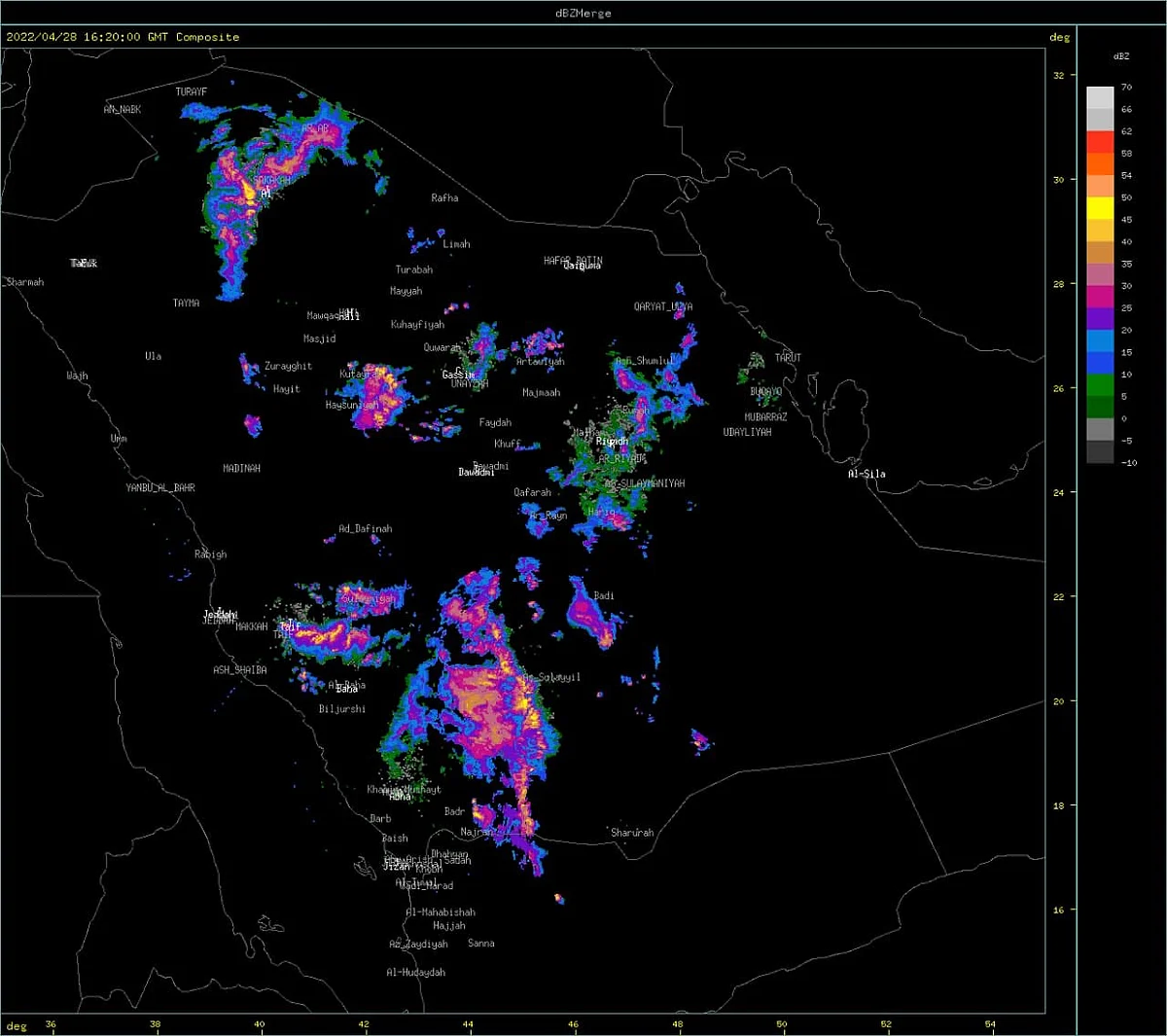Image resolution: width=1167 pixels, height=1036 pixels.
Task: Click the Turabah label
Action: coord(414,270)
